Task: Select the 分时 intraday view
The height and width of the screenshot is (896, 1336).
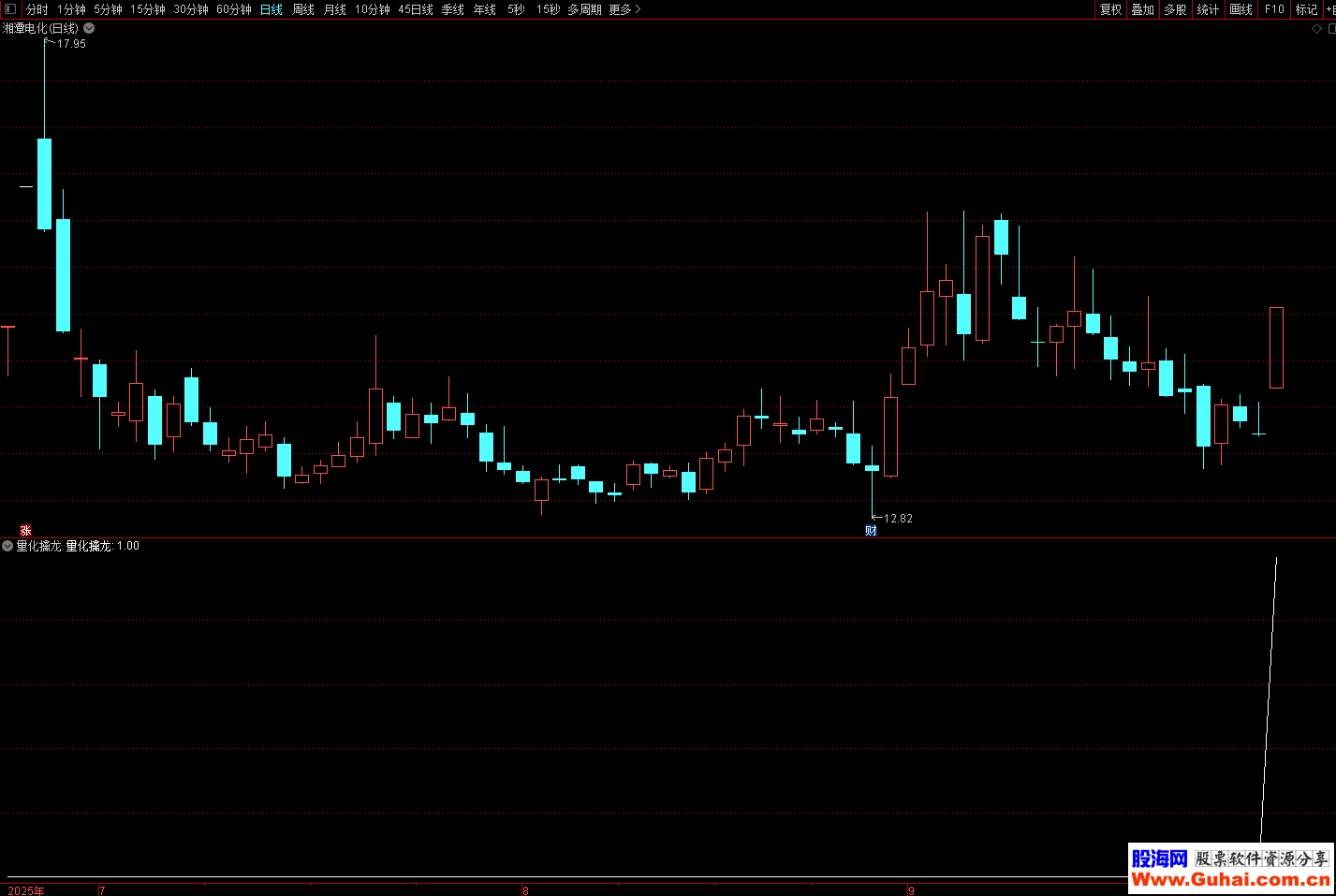Action: (37, 9)
